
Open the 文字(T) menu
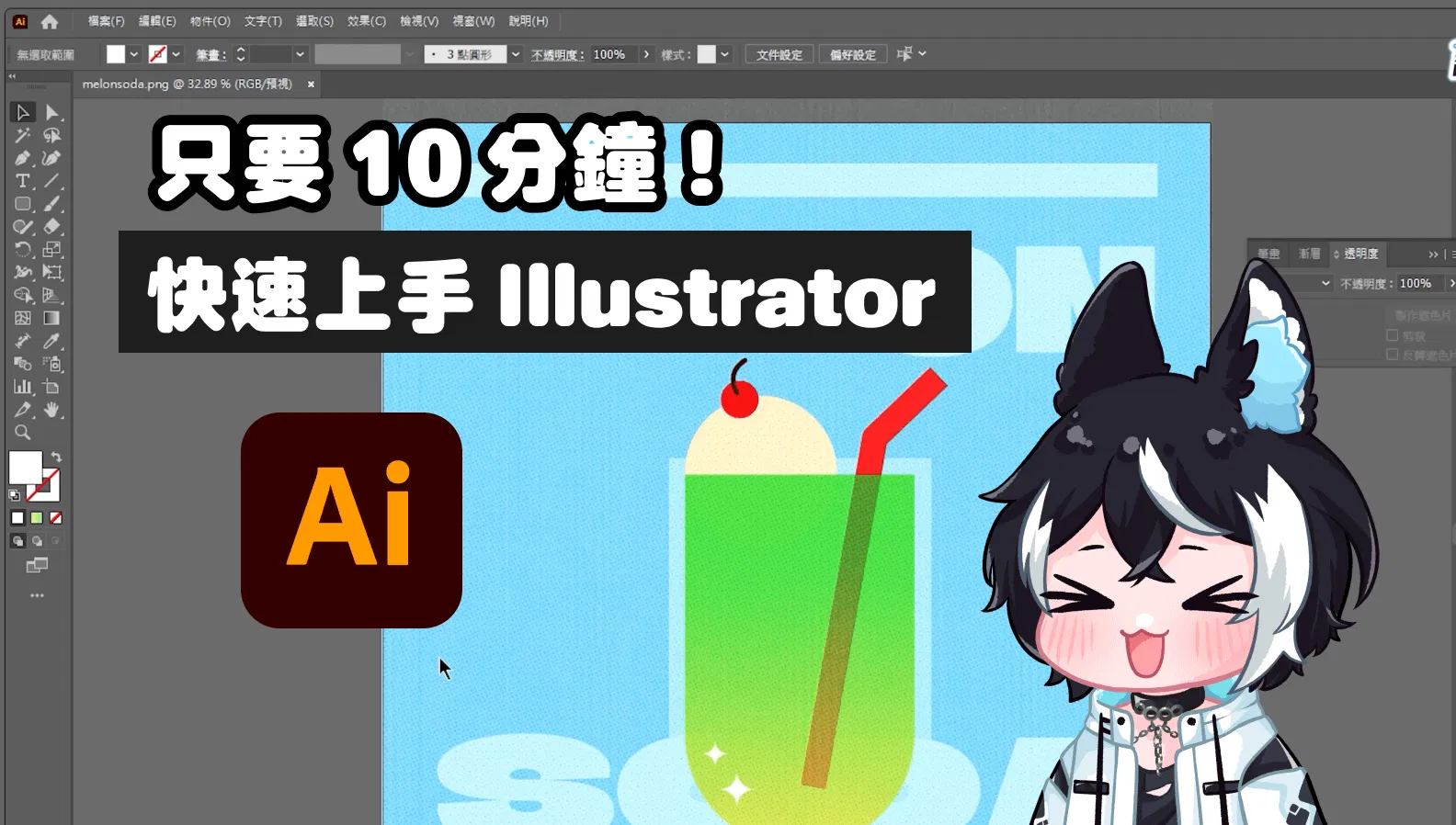[263, 21]
